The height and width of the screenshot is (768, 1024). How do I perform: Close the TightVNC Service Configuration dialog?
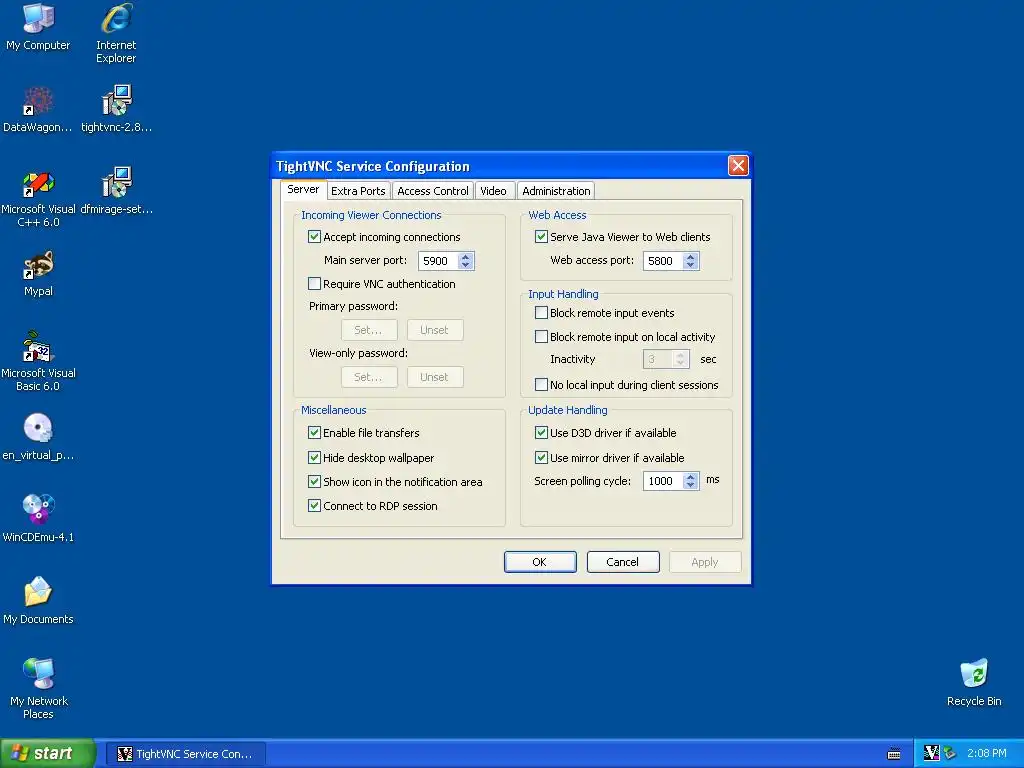(738, 166)
